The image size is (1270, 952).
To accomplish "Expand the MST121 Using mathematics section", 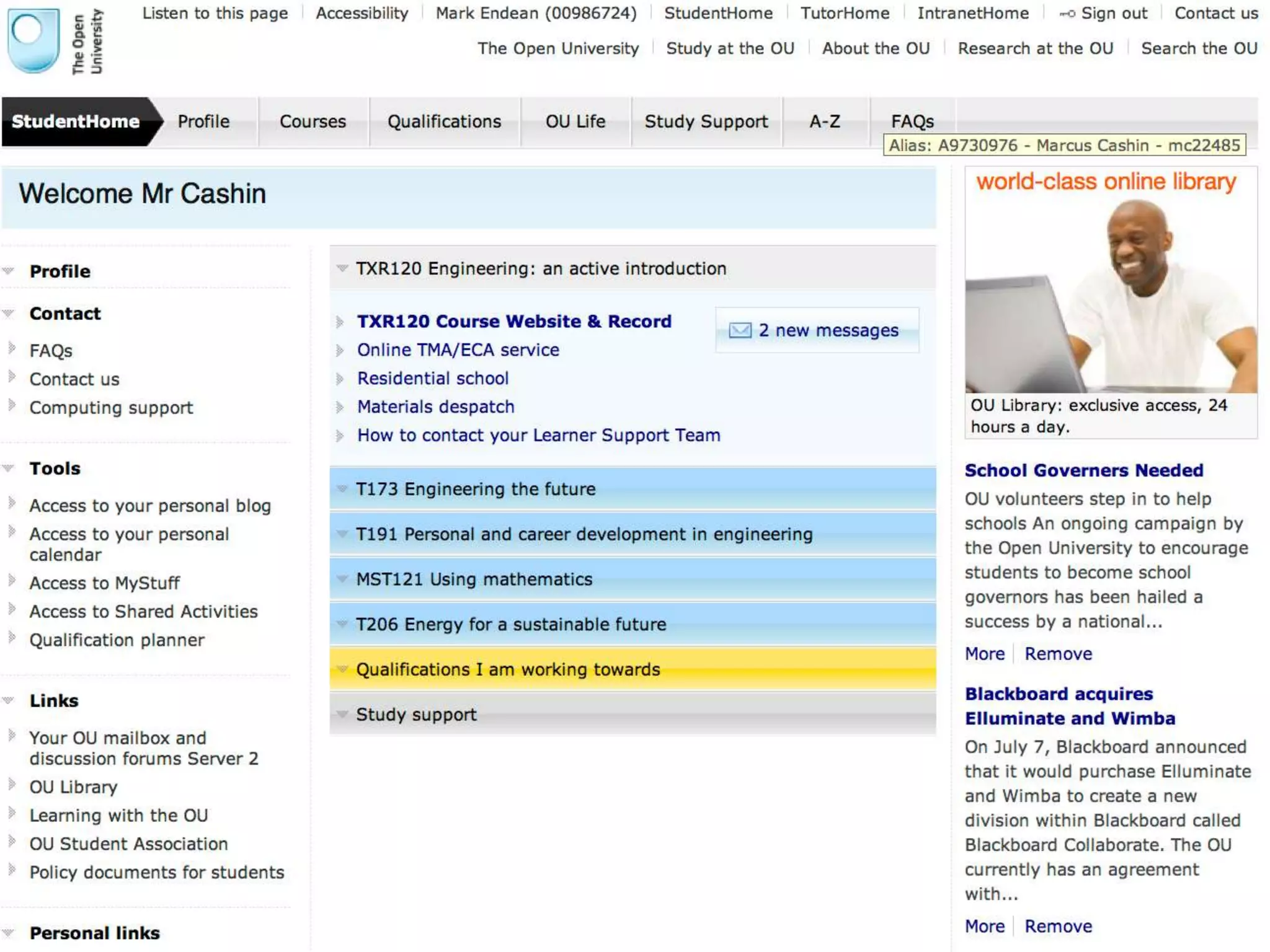I will click(x=342, y=579).
